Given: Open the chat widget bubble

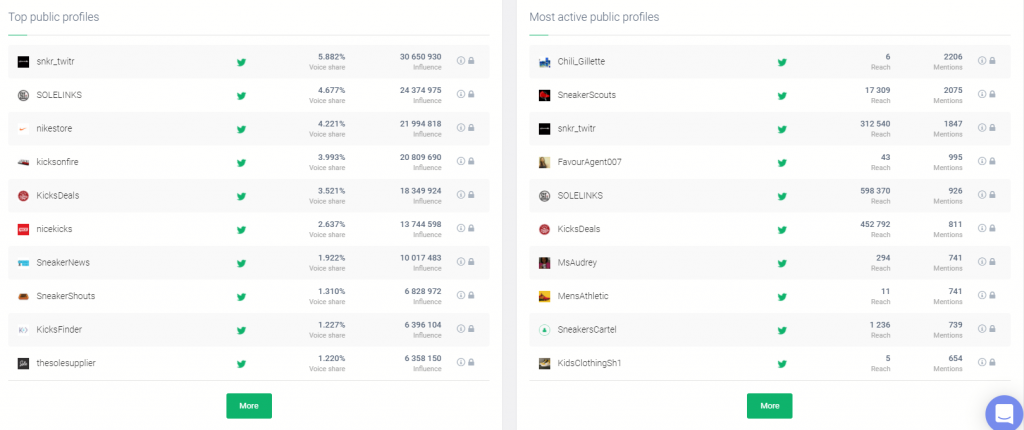Looking at the screenshot, I should (x=1004, y=413).
